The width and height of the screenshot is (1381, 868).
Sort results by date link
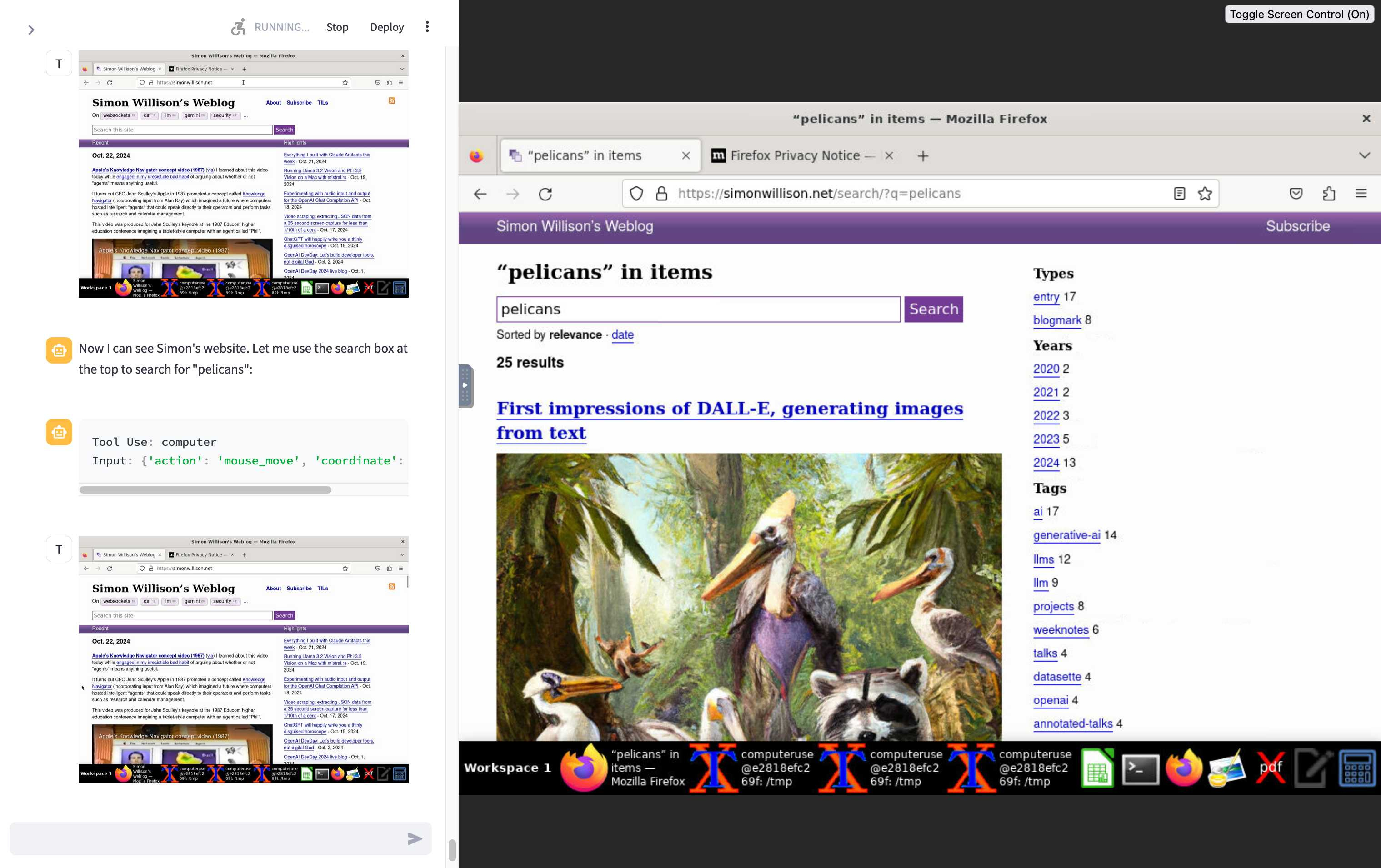point(622,335)
